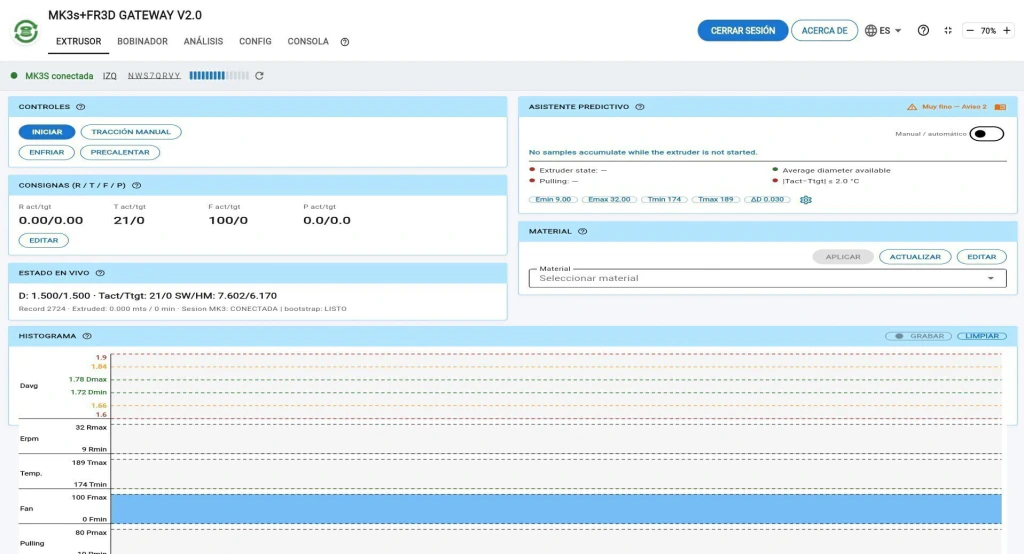
Task: Click the F act/tgt value 100/0
Action: click(228, 221)
